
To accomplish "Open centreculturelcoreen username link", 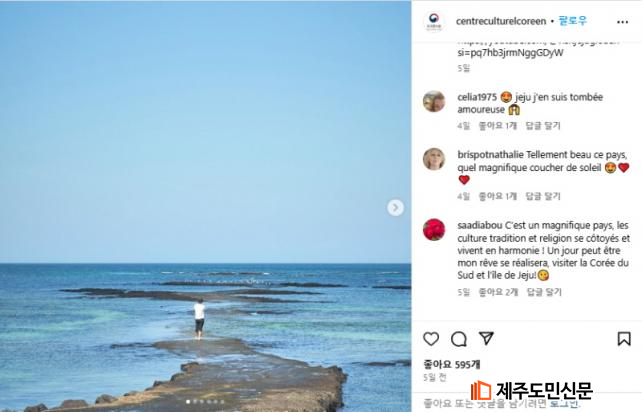I will tap(501, 21).
